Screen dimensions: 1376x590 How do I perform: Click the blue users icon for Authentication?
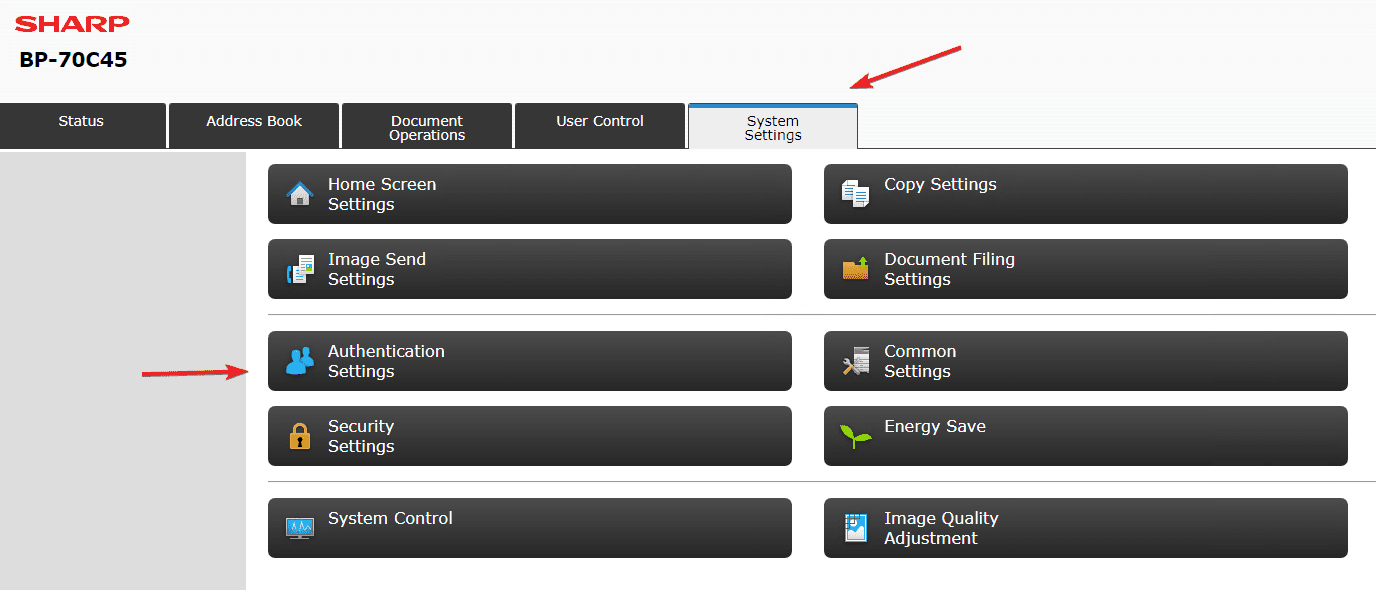[300, 361]
